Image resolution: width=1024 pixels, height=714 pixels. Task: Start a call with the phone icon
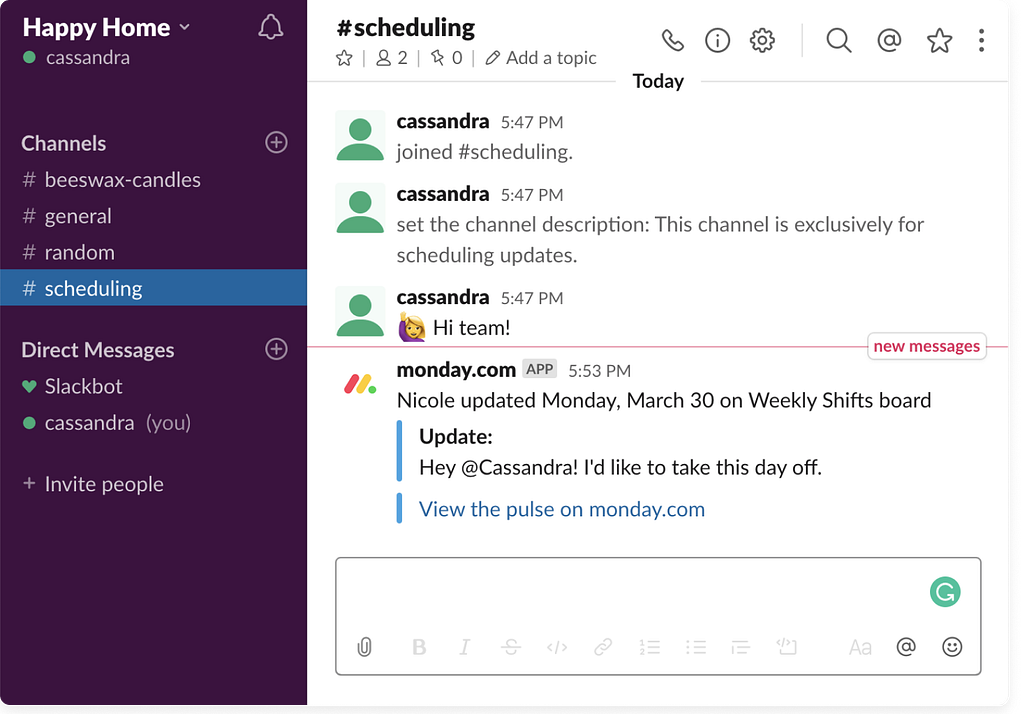click(x=673, y=40)
